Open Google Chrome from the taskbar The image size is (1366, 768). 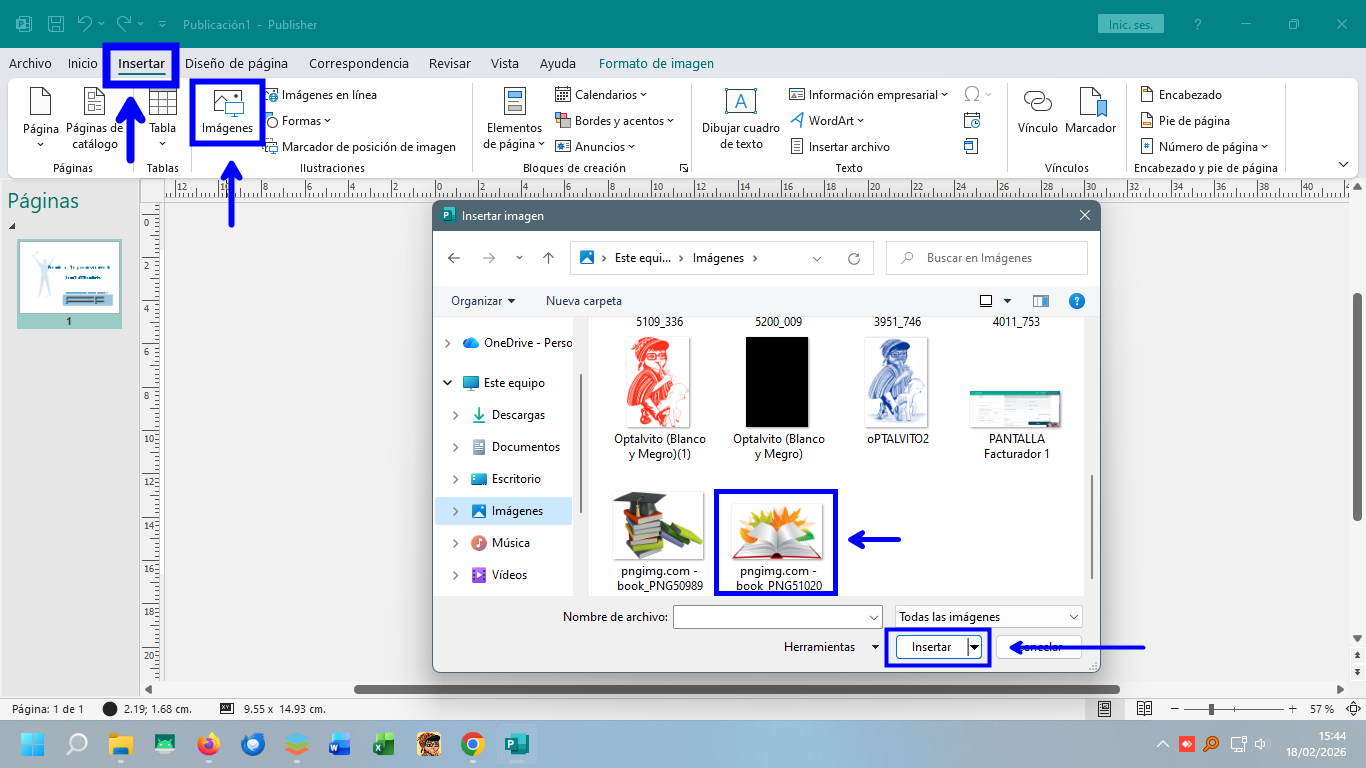(x=473, y=745)
